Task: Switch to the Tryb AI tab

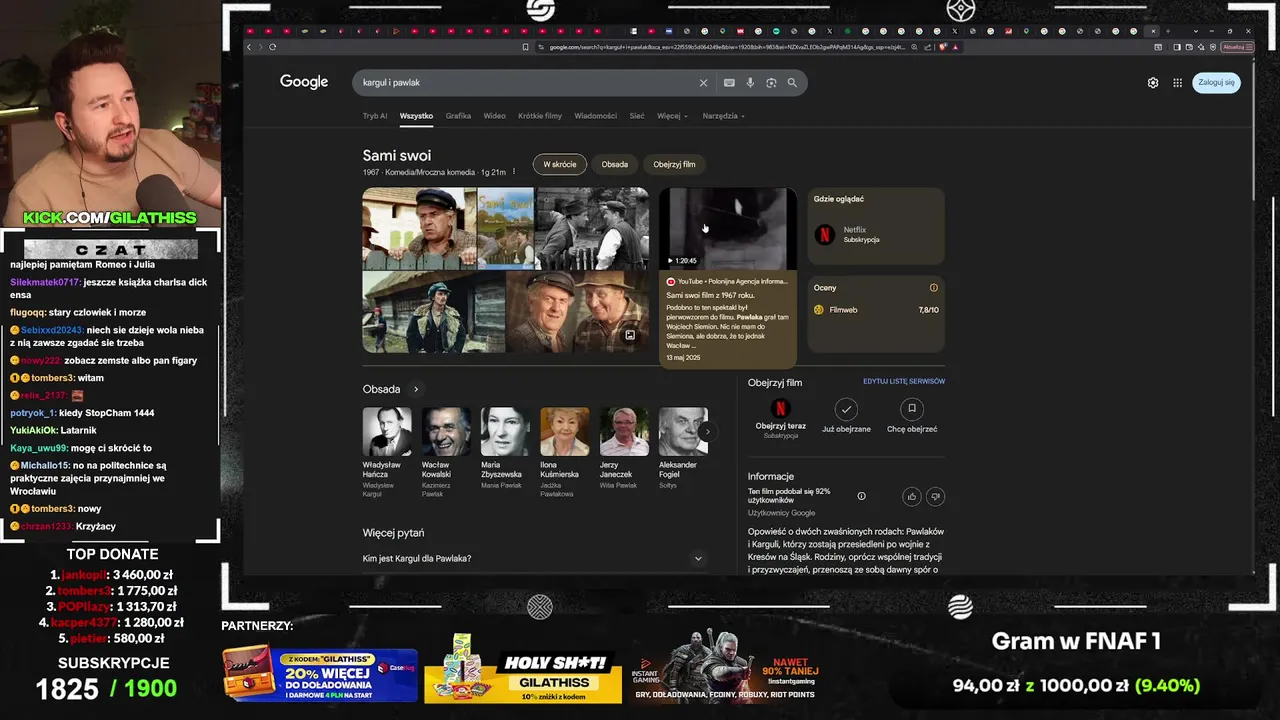Action: pos(375,116)
